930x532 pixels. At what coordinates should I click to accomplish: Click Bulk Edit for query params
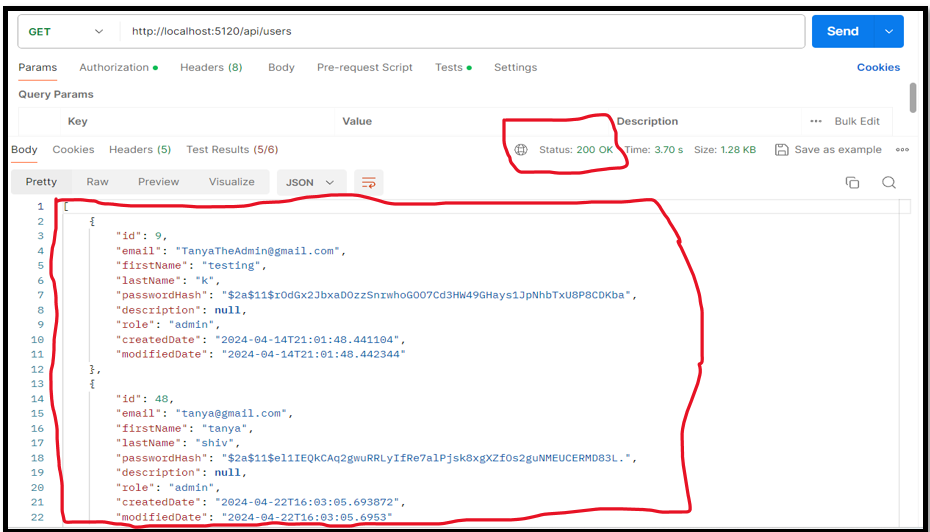(857, 121)
